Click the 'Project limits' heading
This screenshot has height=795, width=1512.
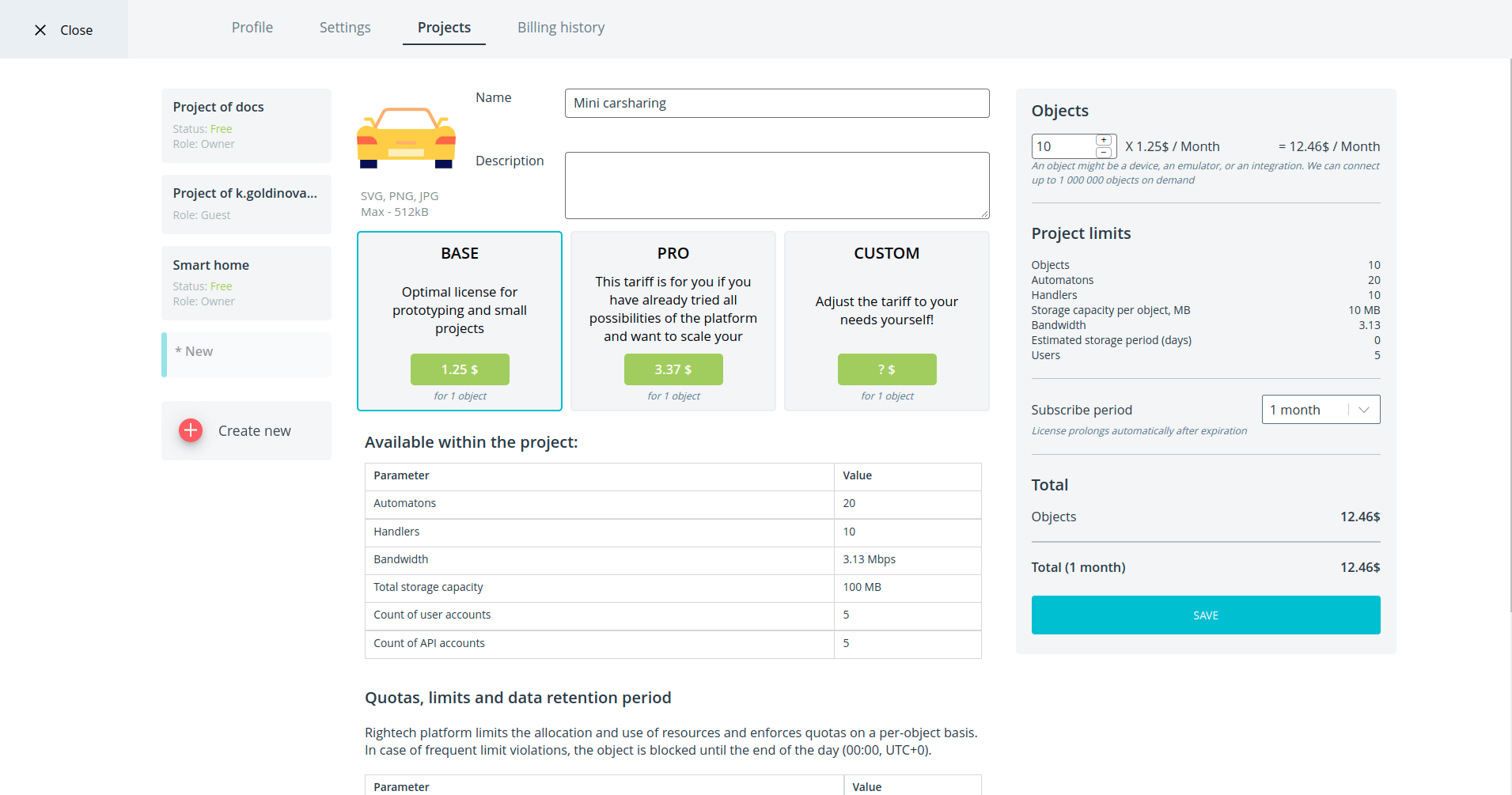pyautogui.click(x=1081, y=233)
